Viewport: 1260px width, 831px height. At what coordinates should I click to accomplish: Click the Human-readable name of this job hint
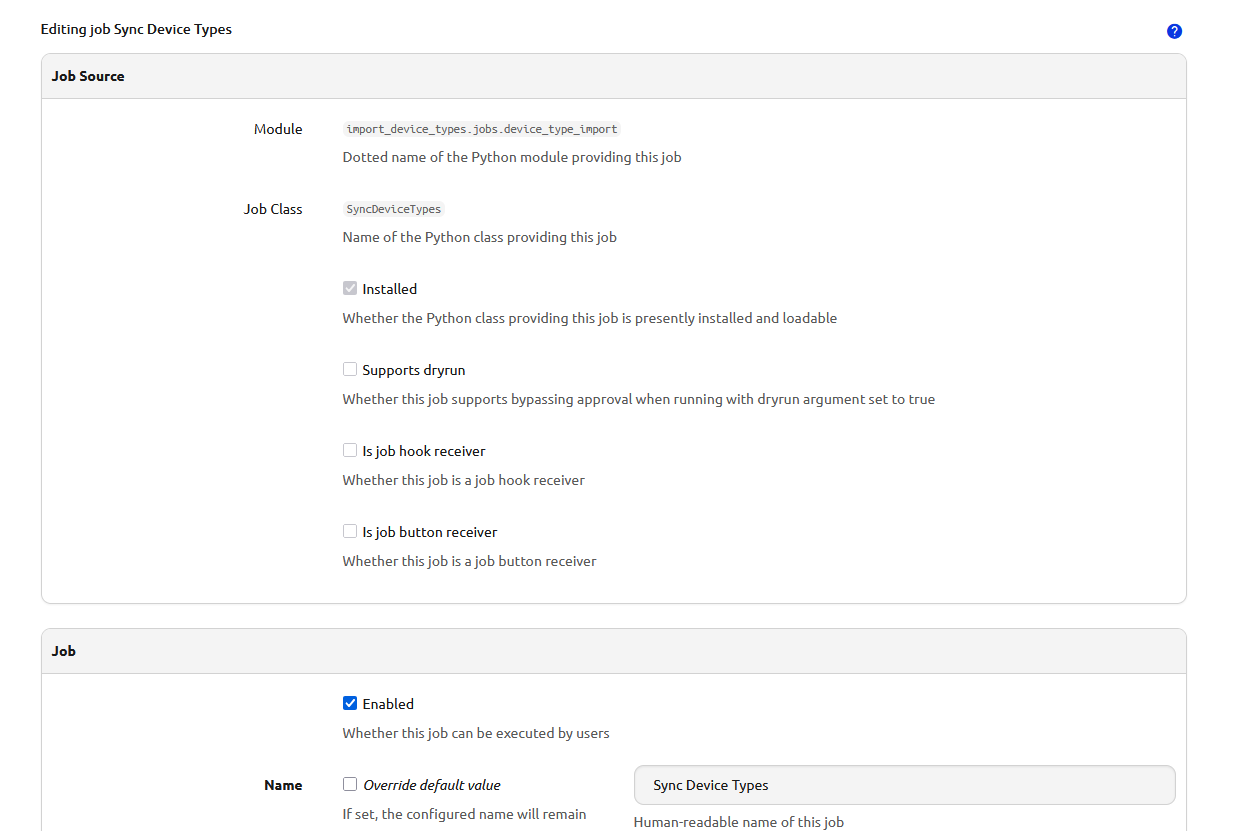[739, 822]
